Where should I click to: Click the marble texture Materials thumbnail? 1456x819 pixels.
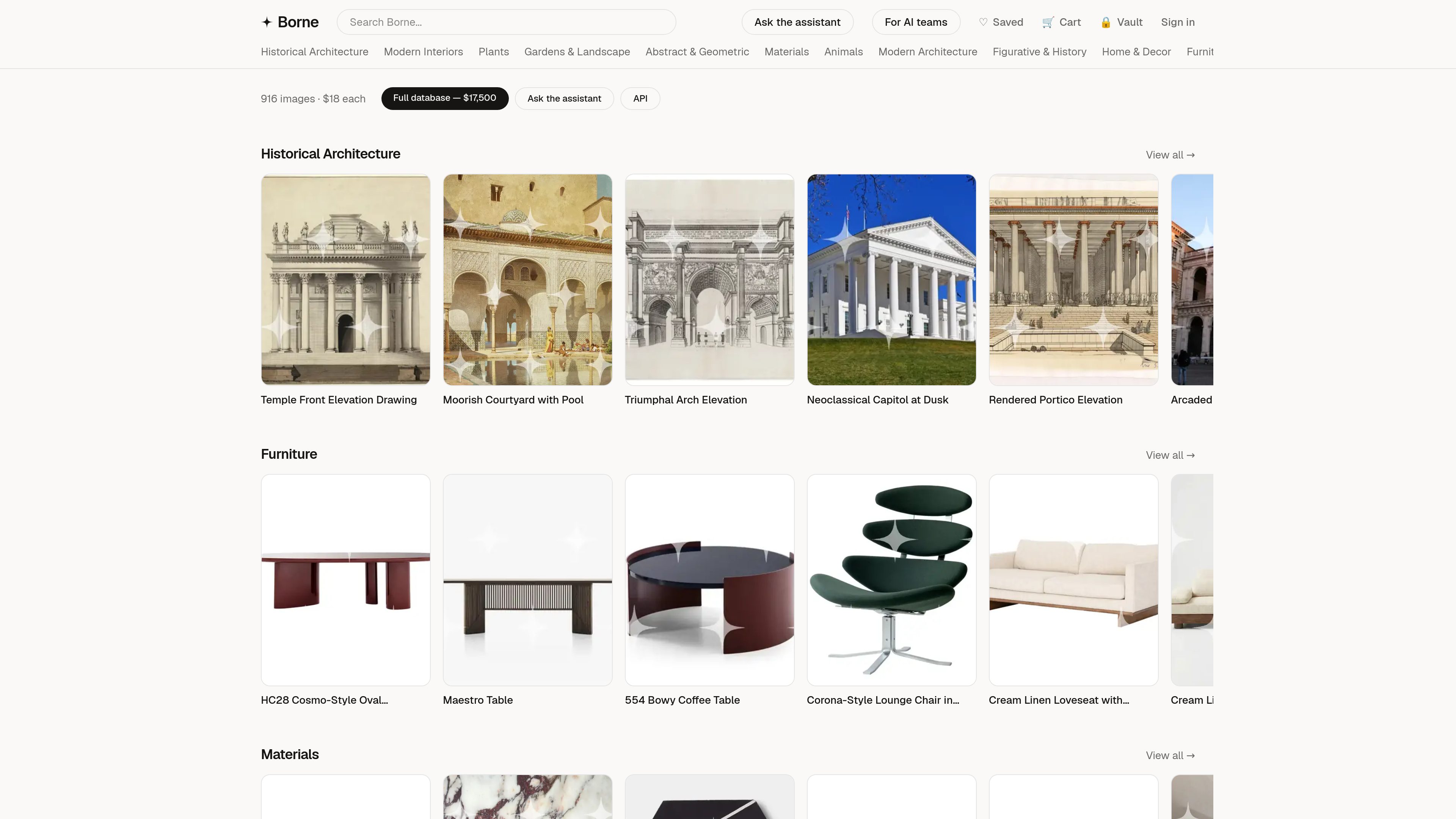[527, 797]
